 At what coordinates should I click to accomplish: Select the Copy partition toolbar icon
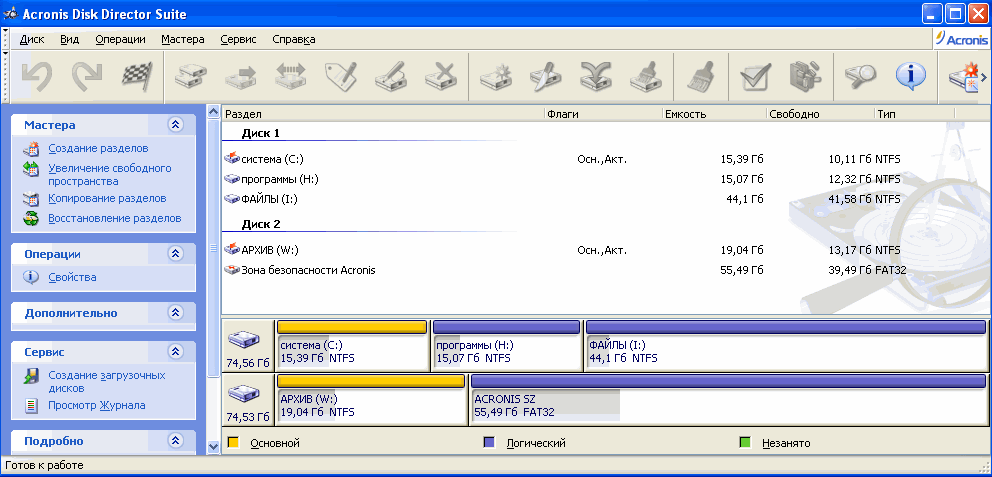tap(190, 77)
